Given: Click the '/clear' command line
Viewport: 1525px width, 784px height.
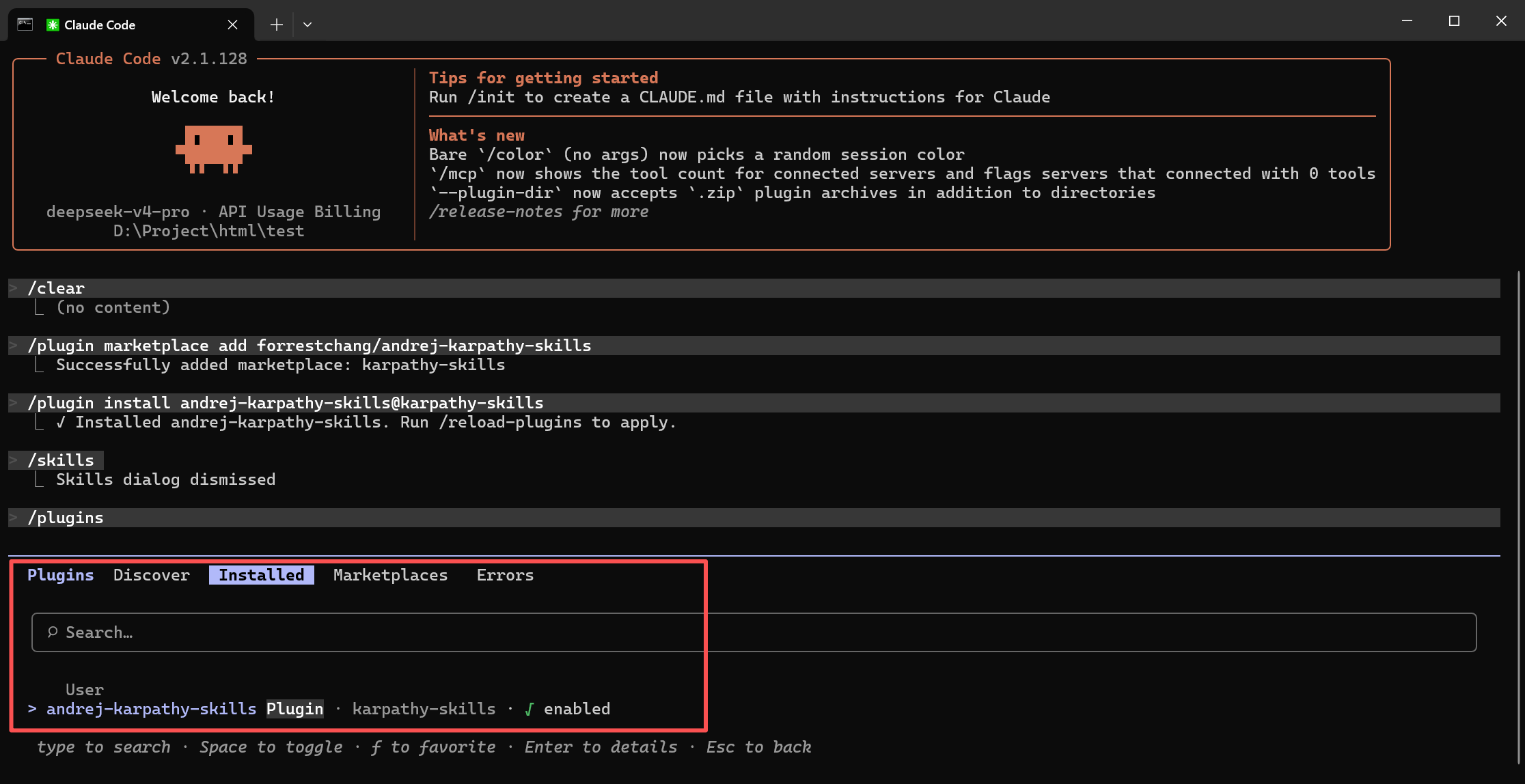Looking at the screenshot, I should pyautogui.click(x=754, y=288).
